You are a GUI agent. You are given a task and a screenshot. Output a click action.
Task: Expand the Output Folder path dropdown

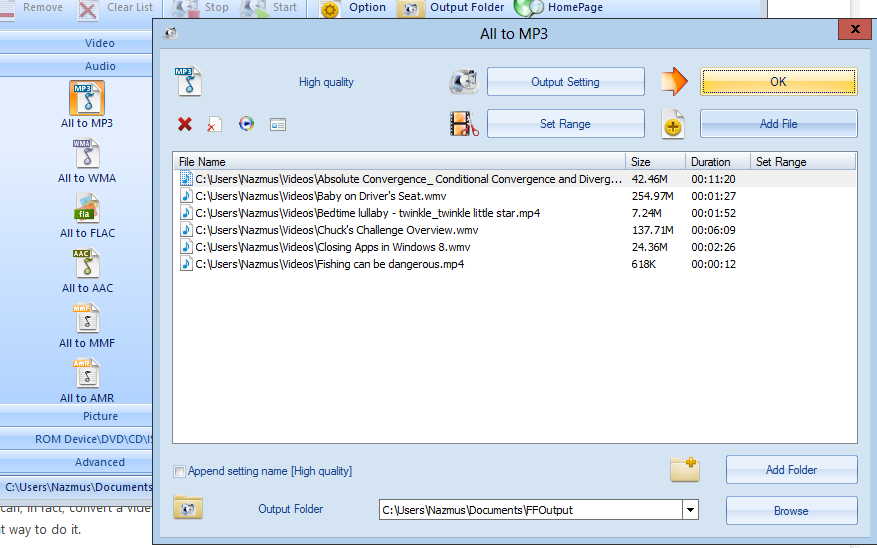[x=689, y=510]
